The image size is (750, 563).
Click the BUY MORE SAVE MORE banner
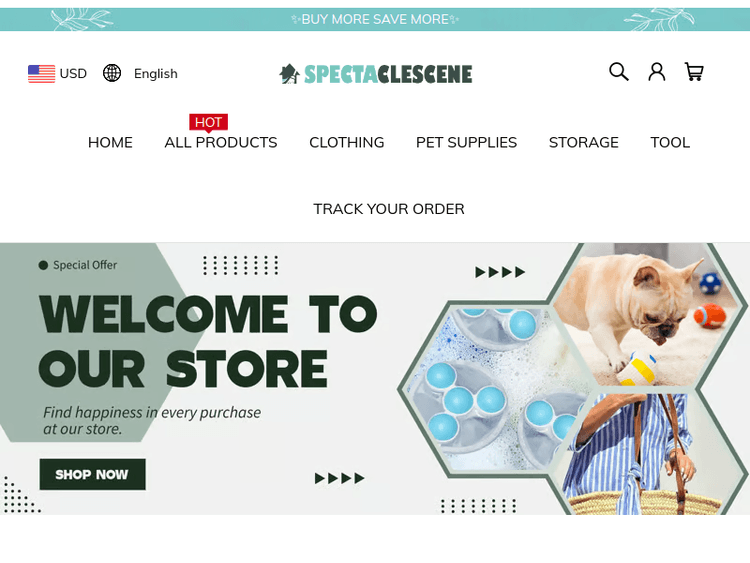375,20
